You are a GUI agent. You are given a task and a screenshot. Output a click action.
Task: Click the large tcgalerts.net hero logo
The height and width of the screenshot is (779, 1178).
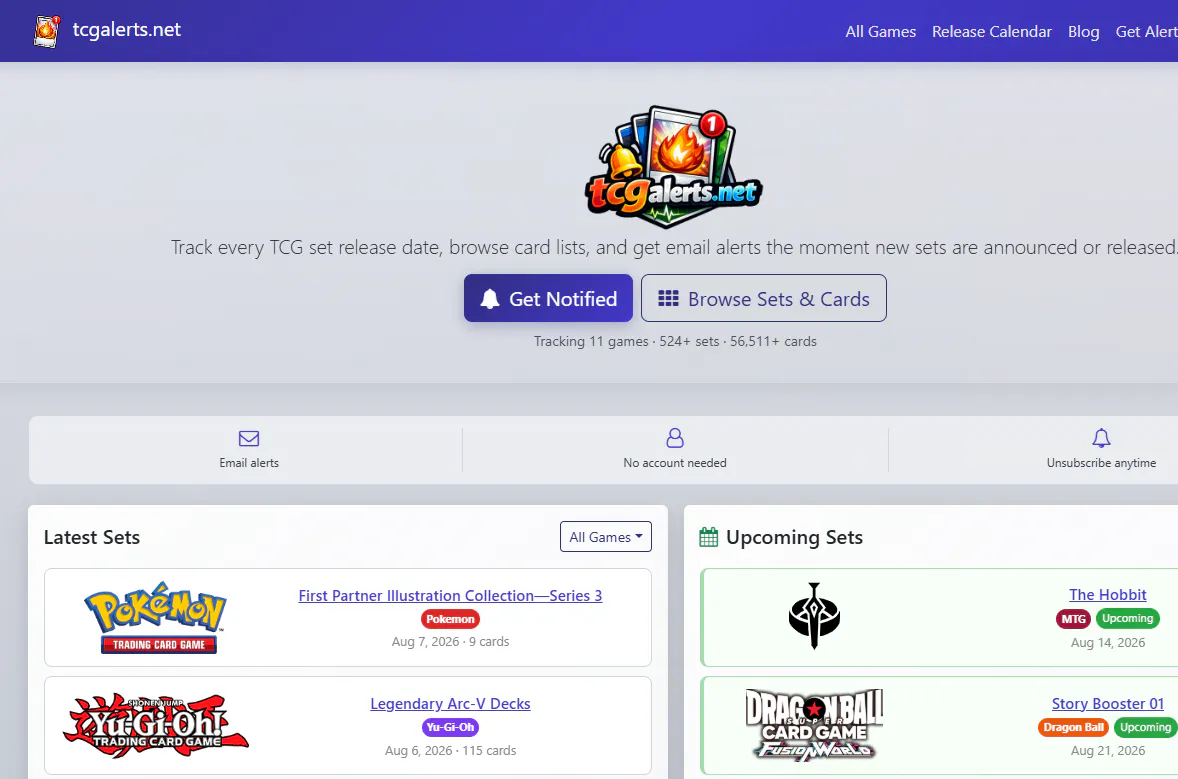coord(674,167)
